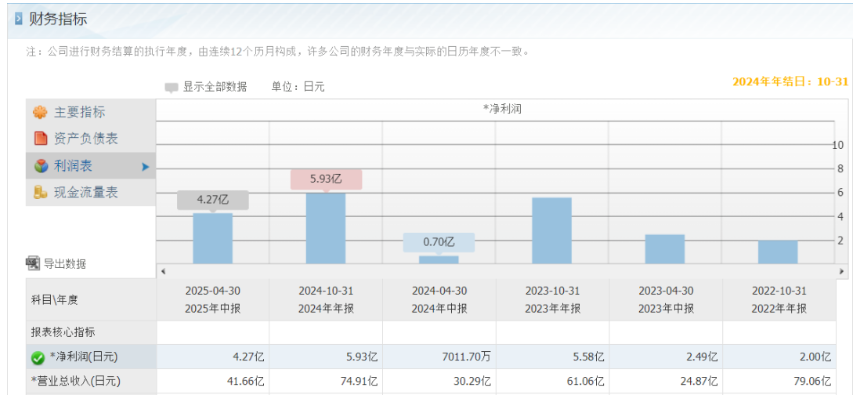Viewport: 856px width, 415px height.
Task: Click the 单位：日元 label
Action: [x=298, y=87]
